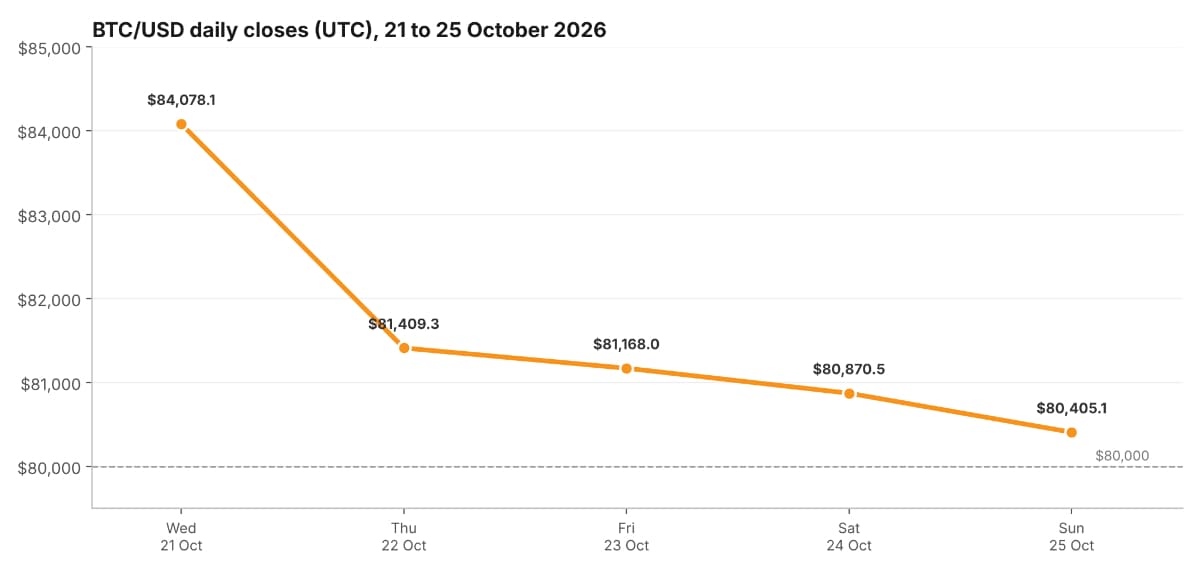
Task: Select the $81,409.3 value label
Action: pos(404,324)
